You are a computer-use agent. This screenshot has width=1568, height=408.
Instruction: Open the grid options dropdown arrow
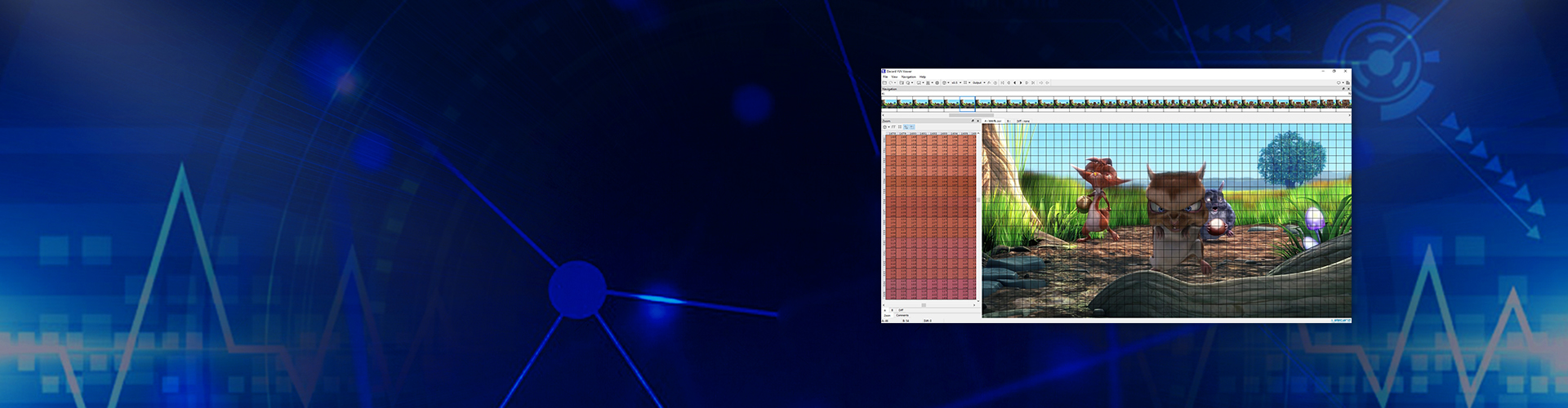(969, 82)
